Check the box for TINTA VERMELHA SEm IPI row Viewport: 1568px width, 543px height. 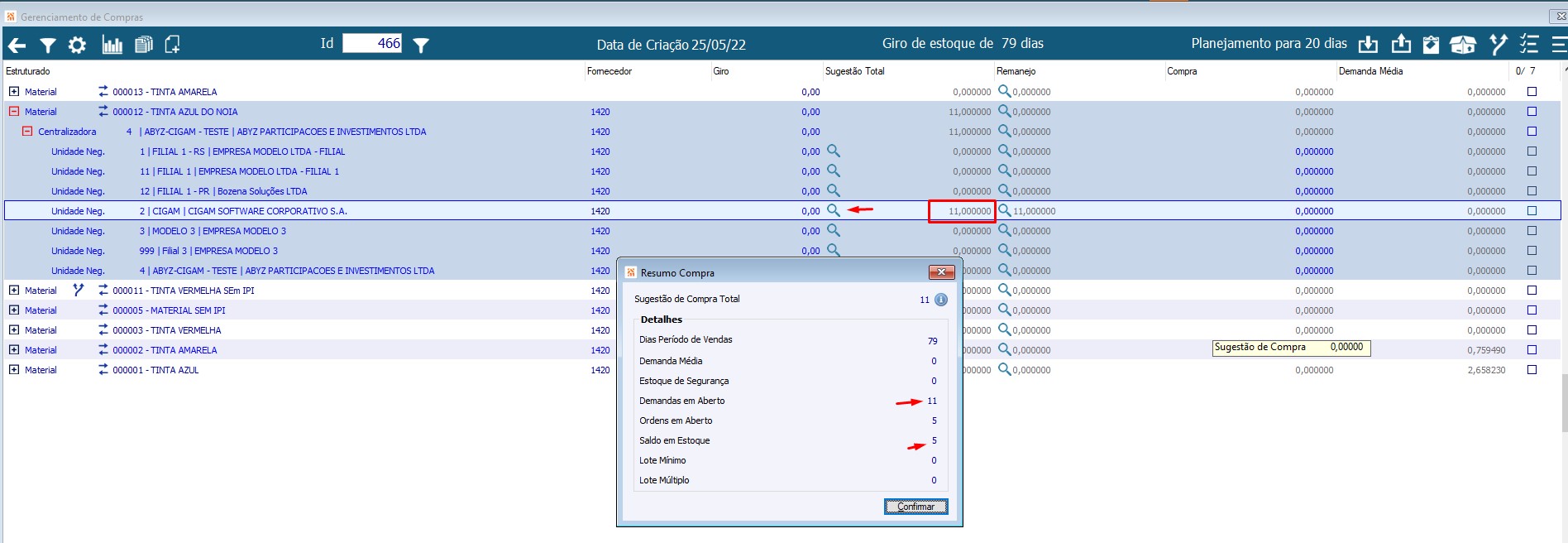(1532, 291)
